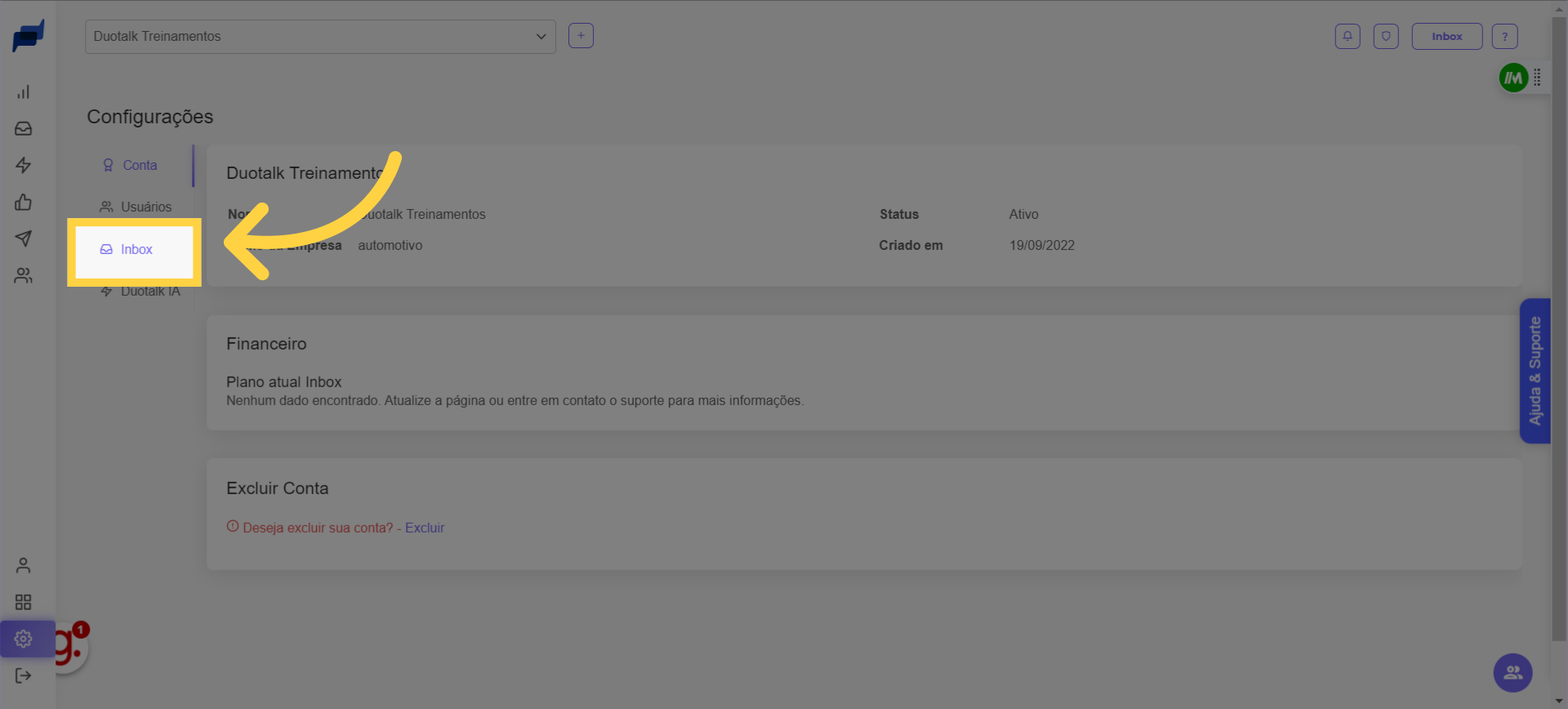Screen dimensions: 1568x709
Task: Click the shield icon in top bar
Action: (x=1386, y=37)
